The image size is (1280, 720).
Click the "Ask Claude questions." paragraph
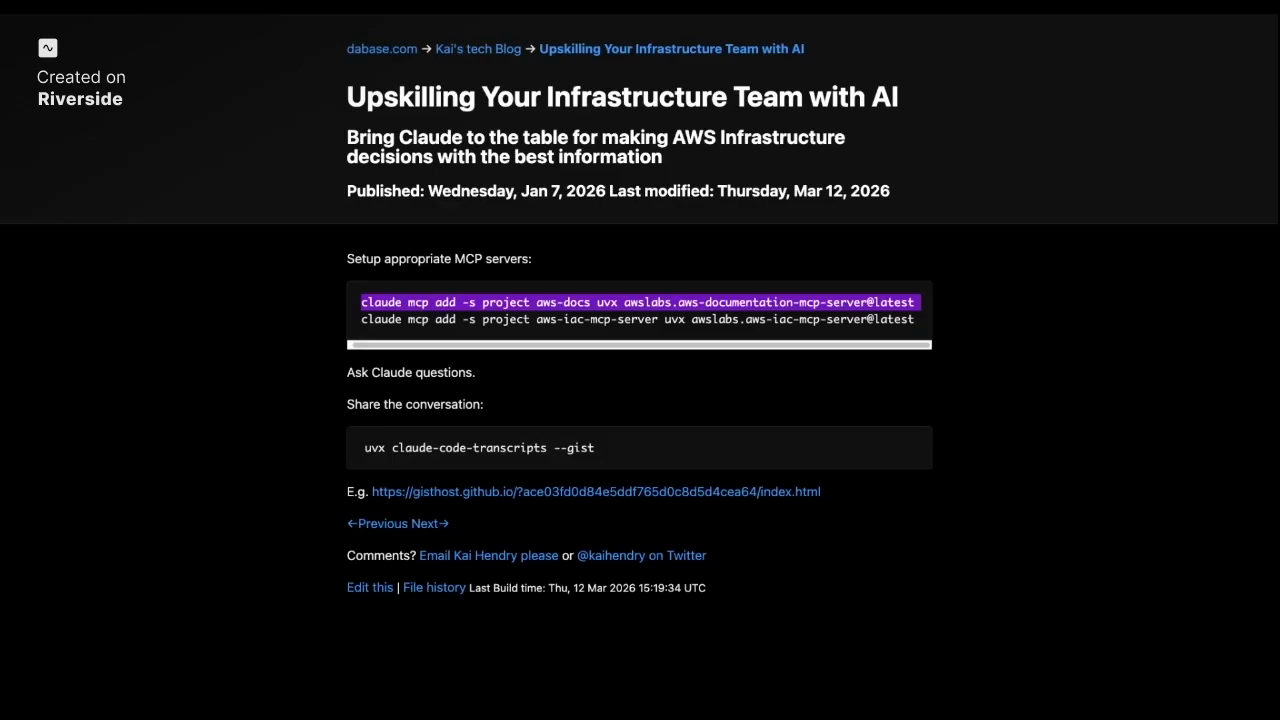(x=410, y=373)
